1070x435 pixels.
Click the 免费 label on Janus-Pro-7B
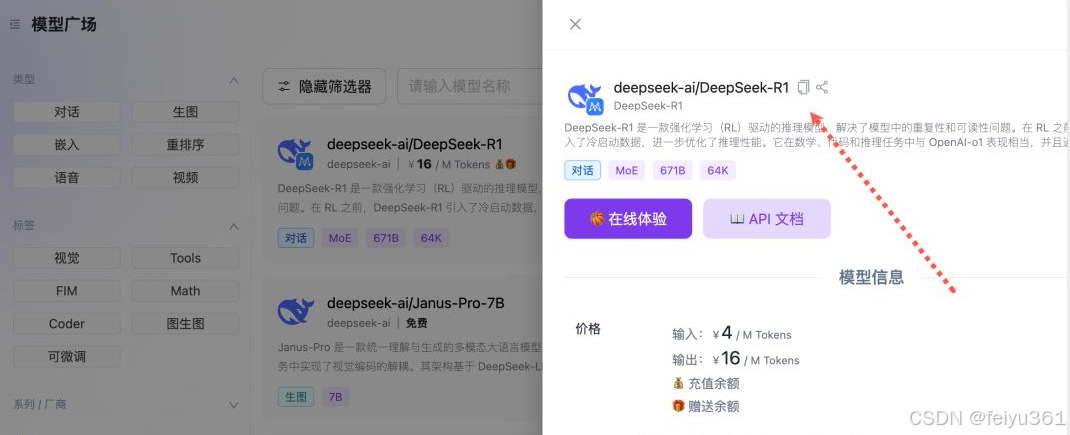coord(416,322)
